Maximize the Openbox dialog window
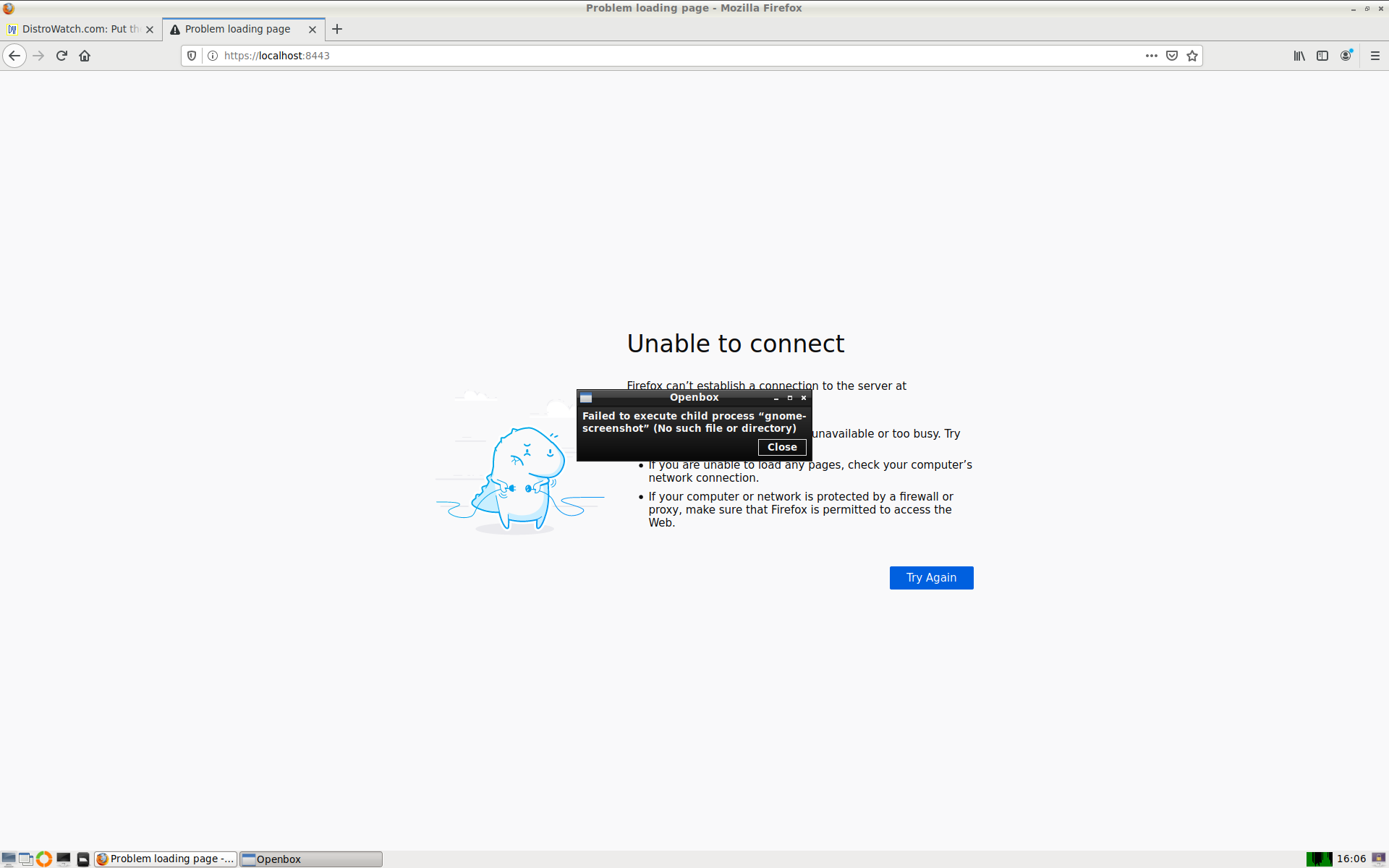 tap(790, 398)
